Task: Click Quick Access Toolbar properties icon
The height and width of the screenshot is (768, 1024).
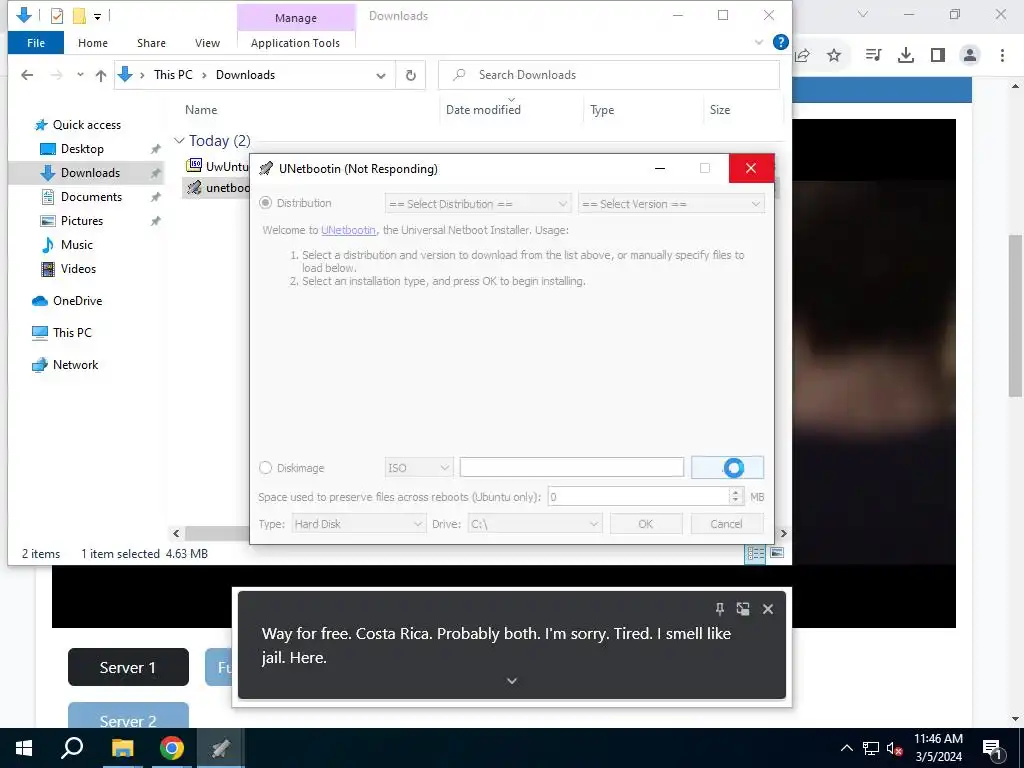Action: pyautogui.click(x=57, y=16)
